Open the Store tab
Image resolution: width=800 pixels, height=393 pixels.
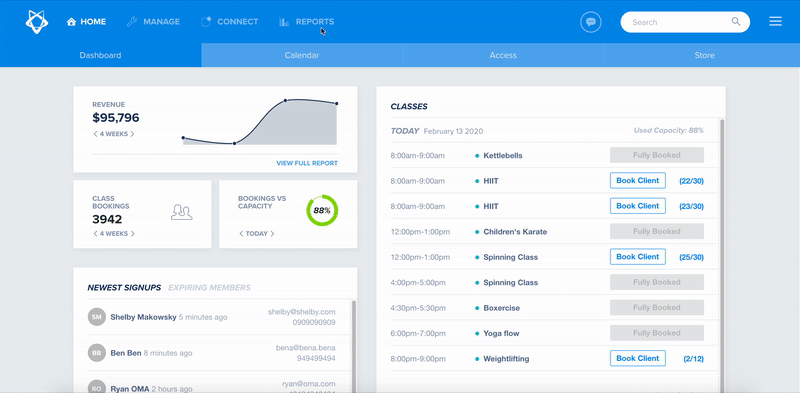(704, 55)
